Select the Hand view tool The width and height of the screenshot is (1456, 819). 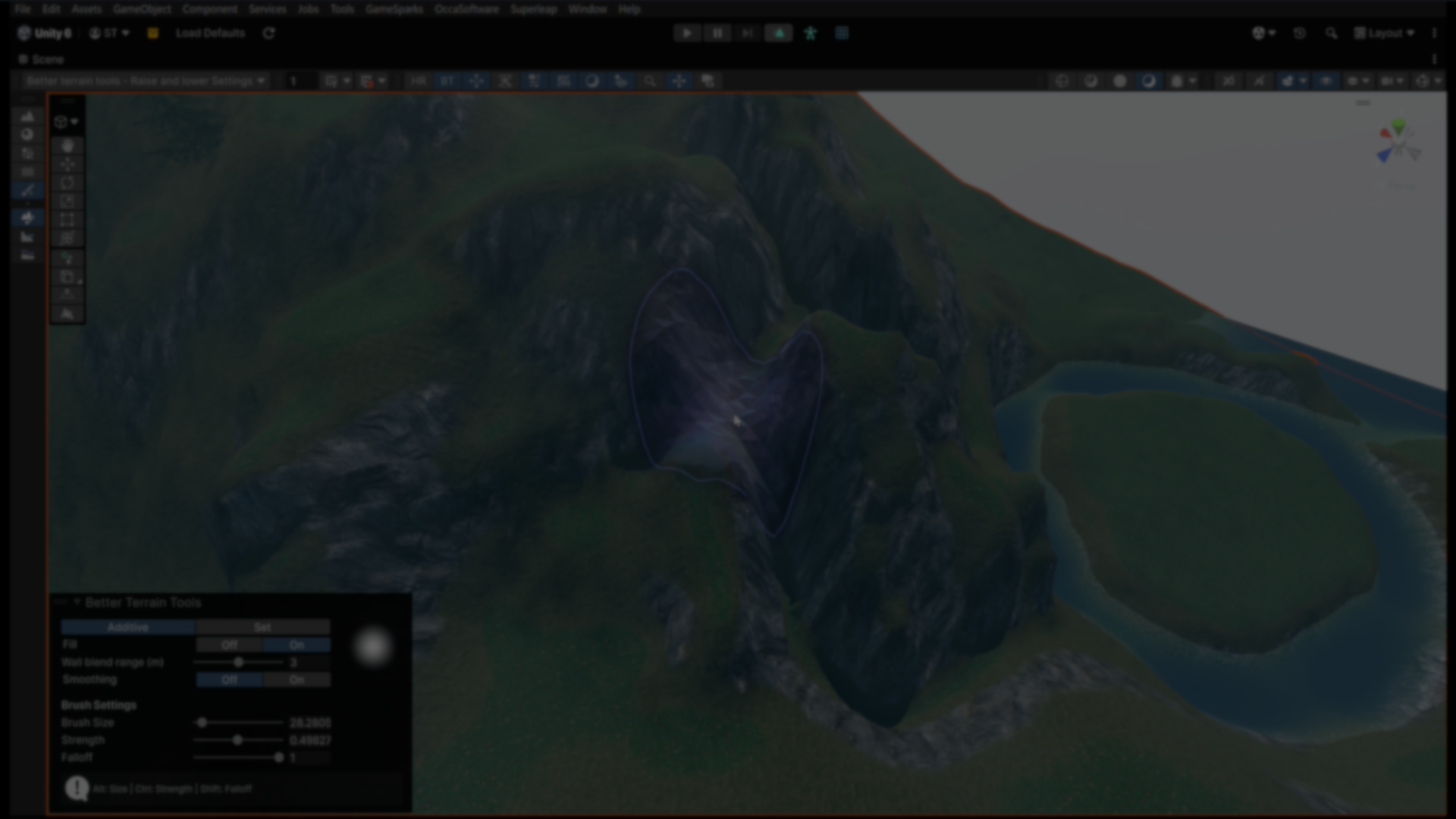coord(67,146)
